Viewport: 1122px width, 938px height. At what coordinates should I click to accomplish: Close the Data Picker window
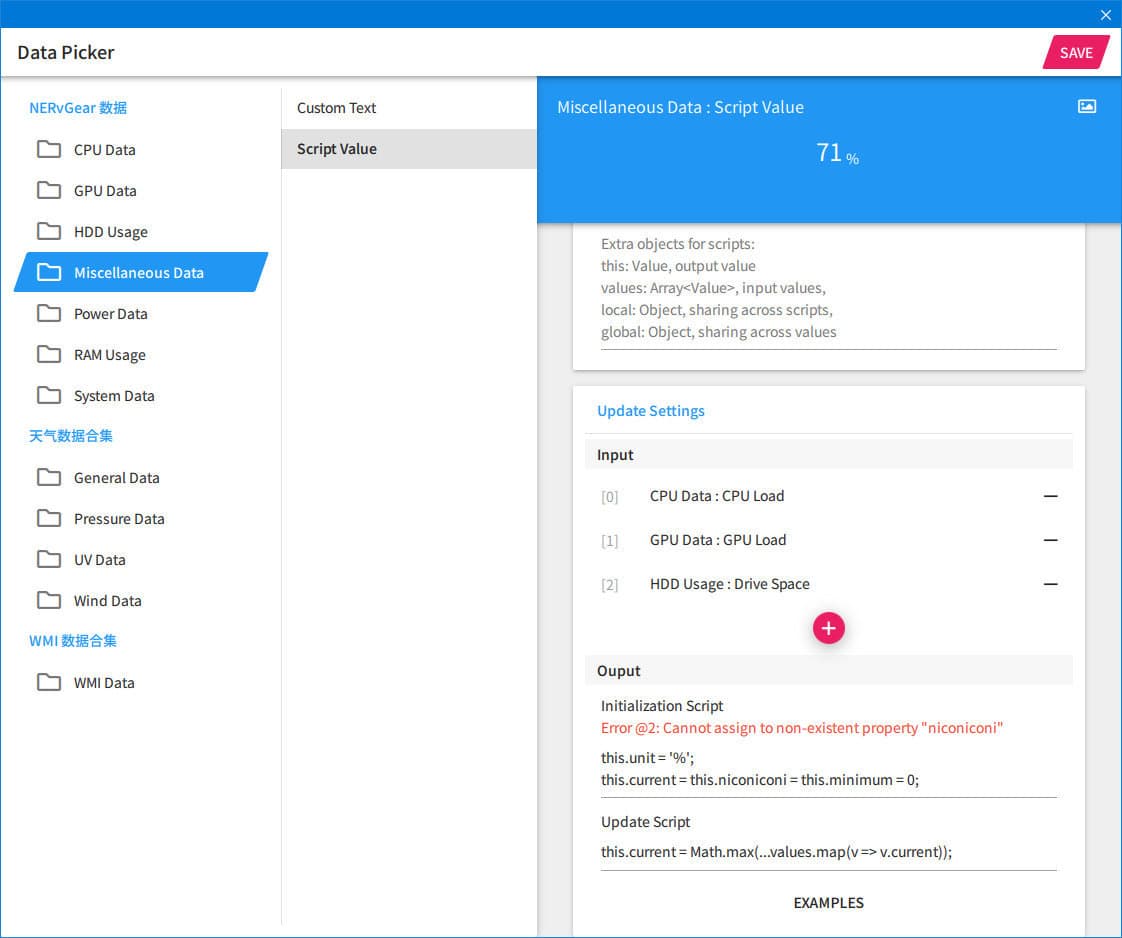pos(1106,14)
